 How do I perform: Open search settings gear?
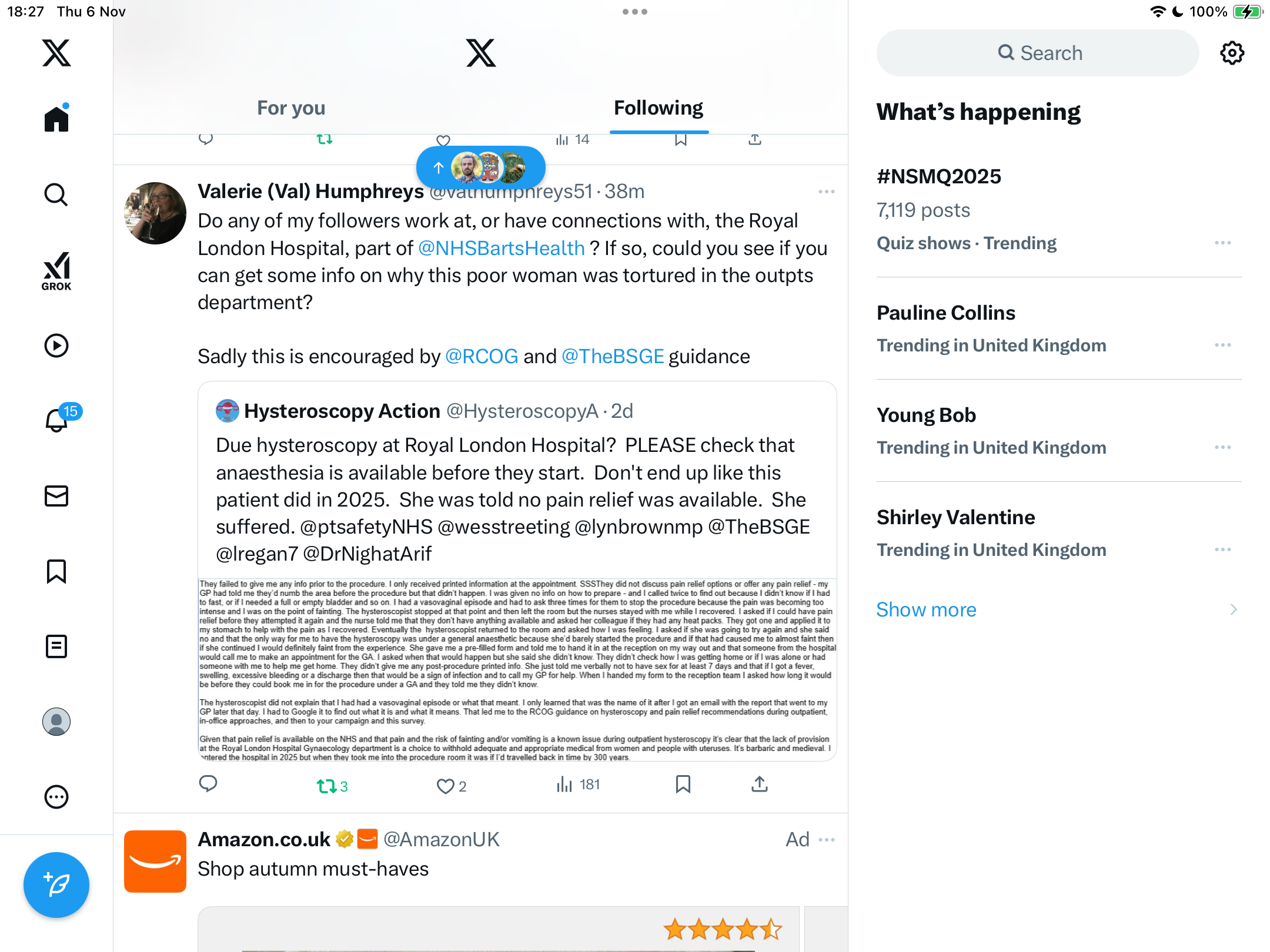click(1232, 53)
